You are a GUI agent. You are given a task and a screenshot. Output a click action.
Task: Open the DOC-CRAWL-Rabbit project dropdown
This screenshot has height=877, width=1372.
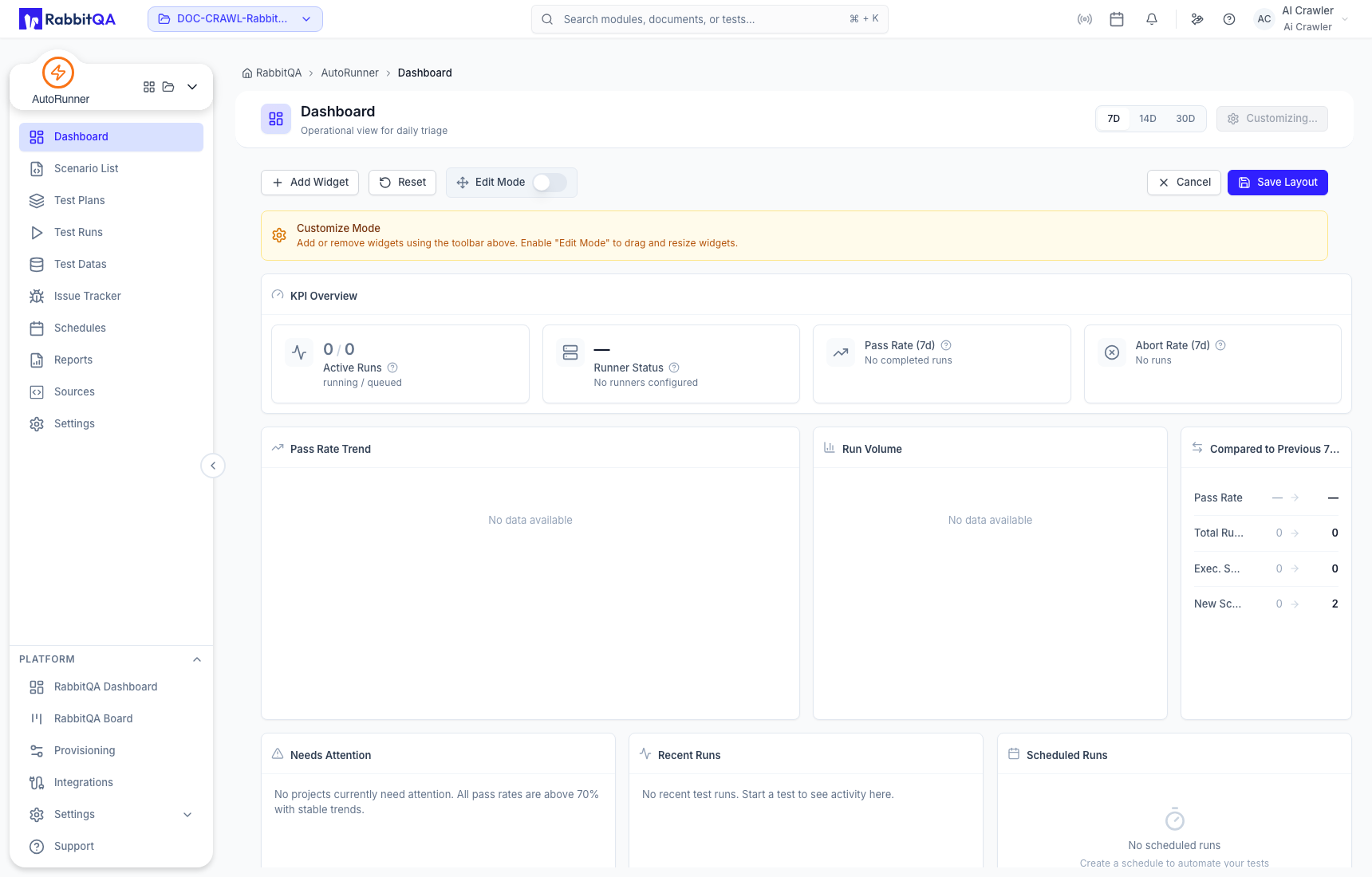[x=235, y=19]
